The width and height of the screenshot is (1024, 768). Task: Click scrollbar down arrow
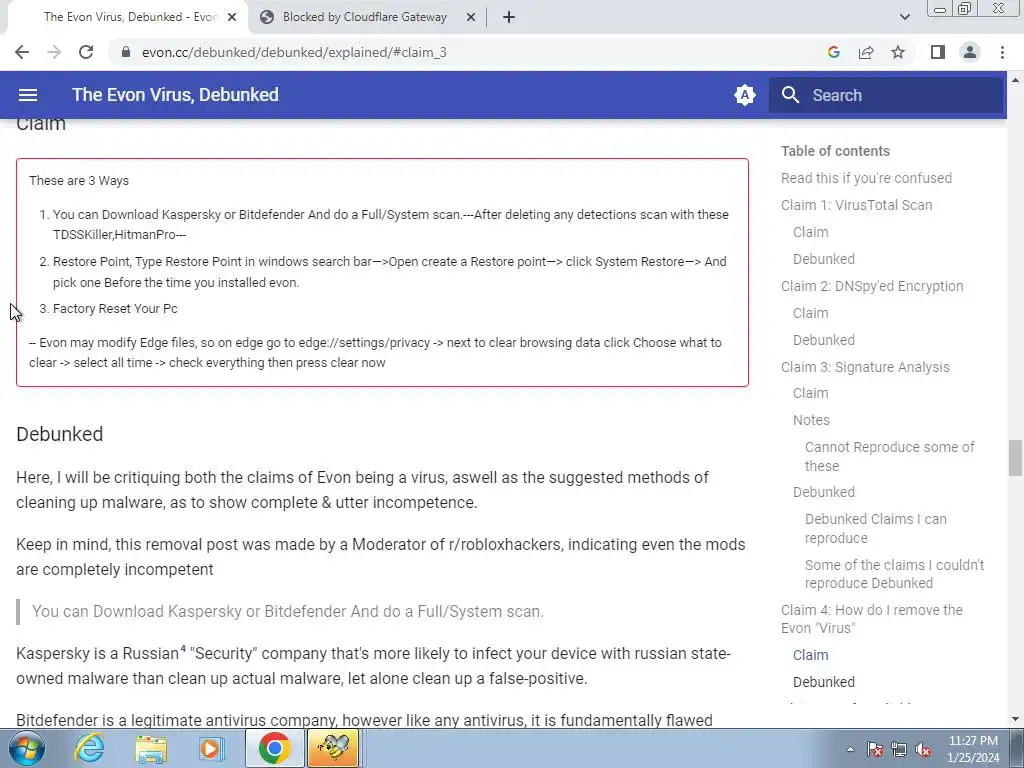(1015, 720)
